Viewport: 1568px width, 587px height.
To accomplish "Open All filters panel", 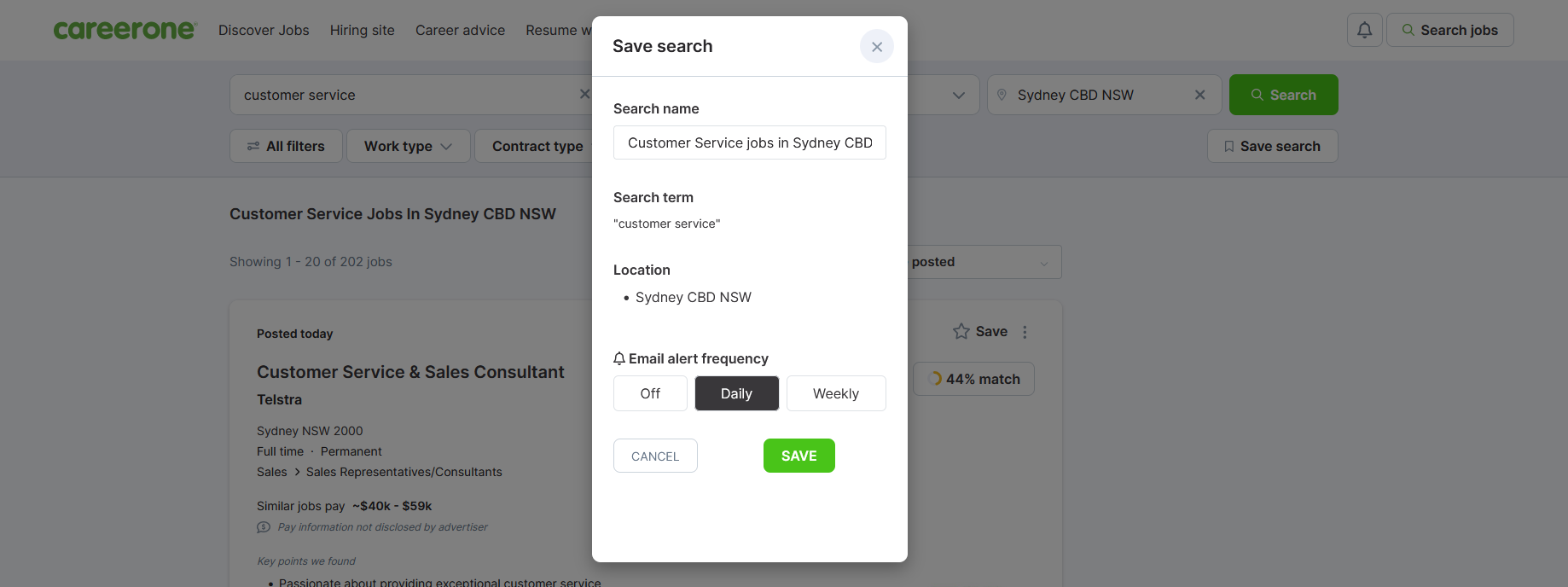I will [x=286, y=146].
